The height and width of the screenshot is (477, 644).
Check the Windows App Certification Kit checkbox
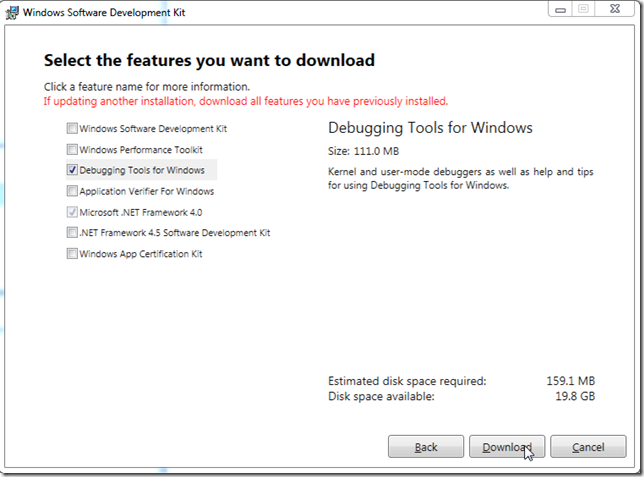[x=72, y=253]
